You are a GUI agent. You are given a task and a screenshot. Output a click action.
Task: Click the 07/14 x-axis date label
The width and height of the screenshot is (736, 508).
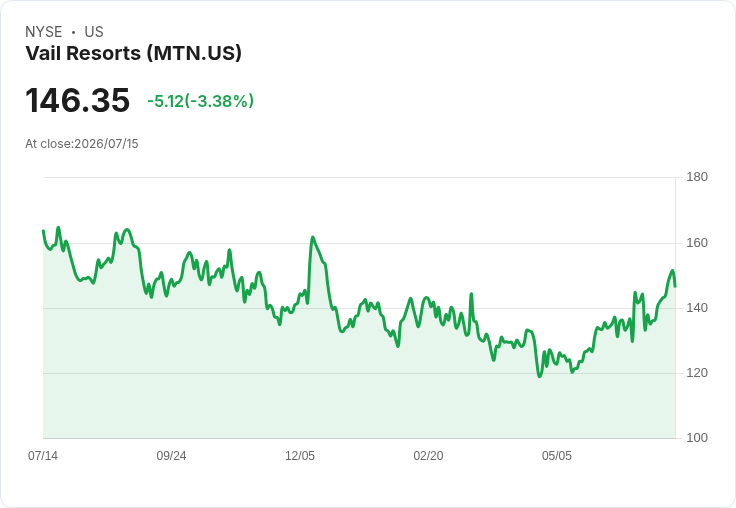[43, 456]
